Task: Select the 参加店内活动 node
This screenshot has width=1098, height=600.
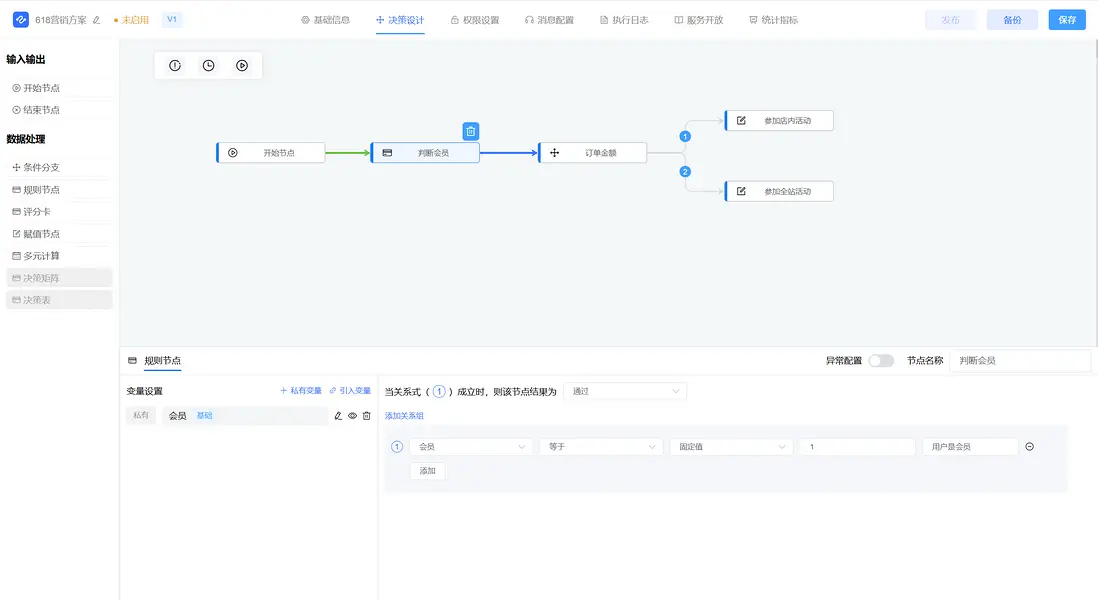Action: 779,120
